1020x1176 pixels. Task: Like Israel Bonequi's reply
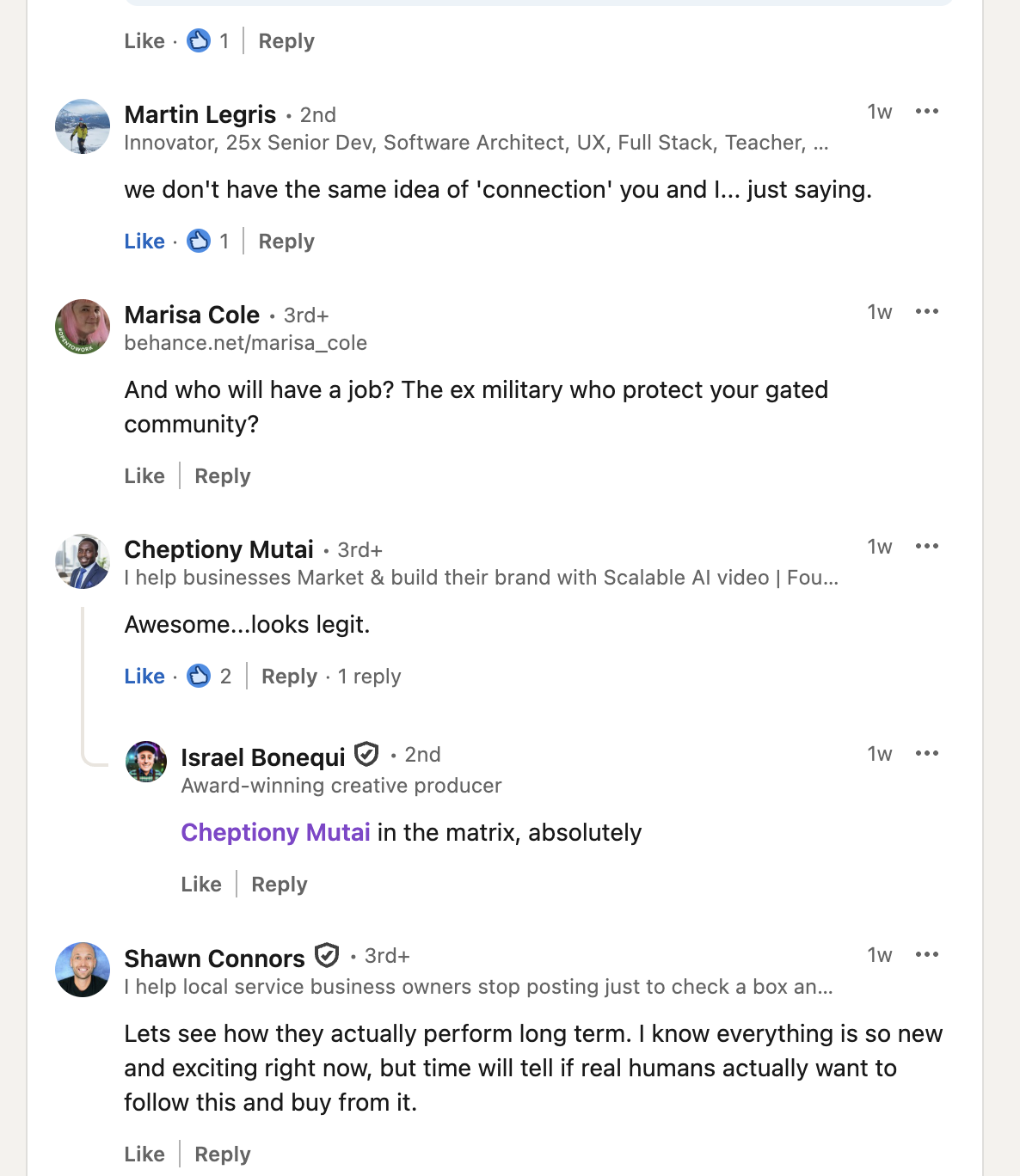click(x=201, y=885)
